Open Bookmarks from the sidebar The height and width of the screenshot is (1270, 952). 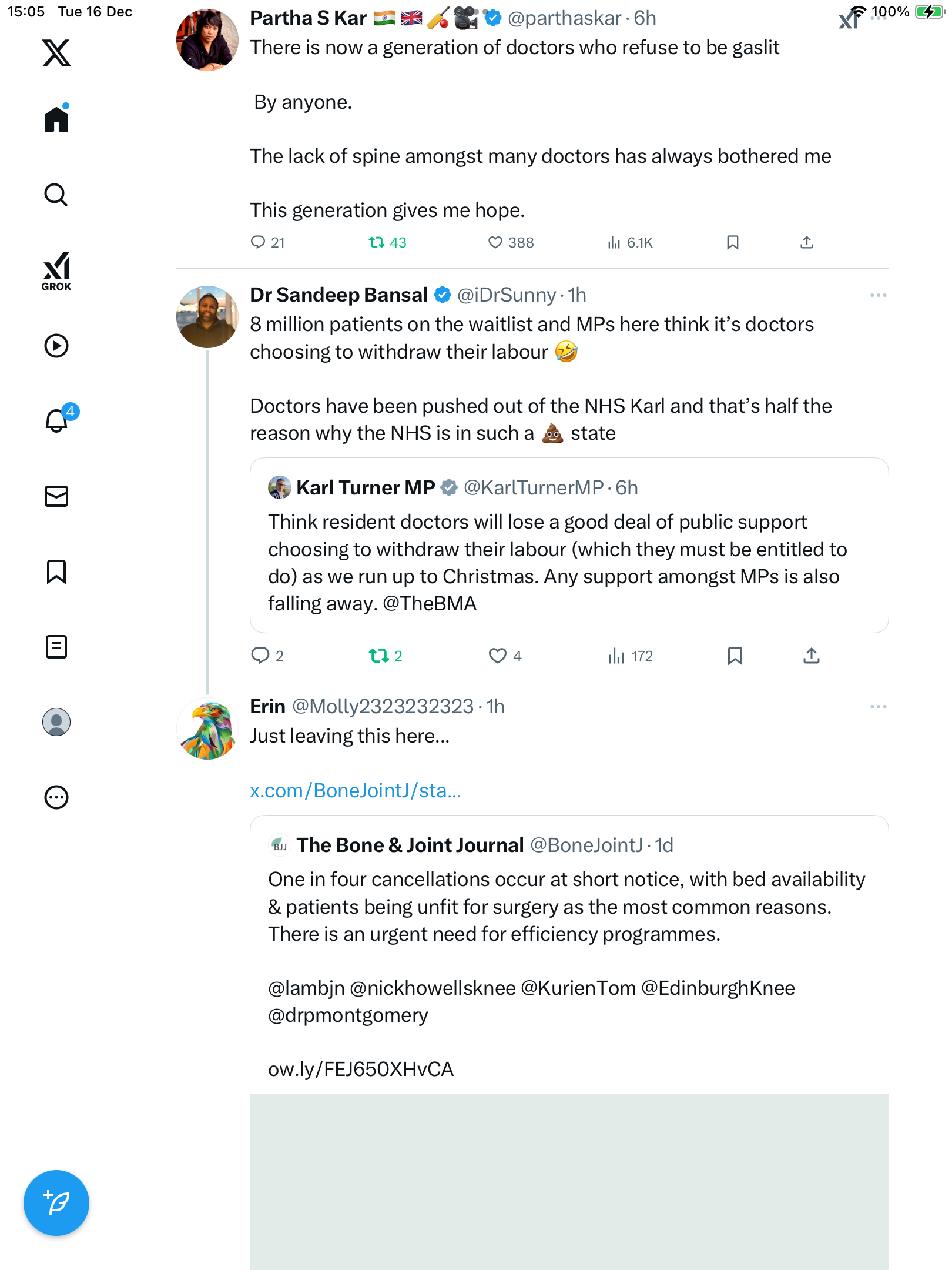click(56, 571)
